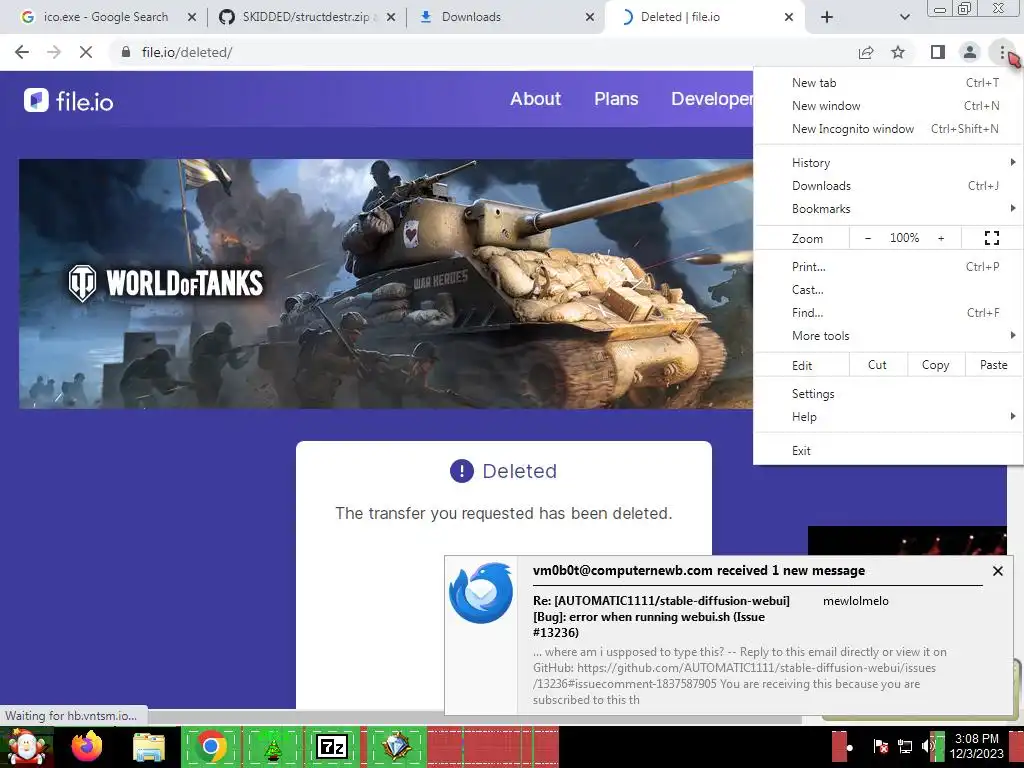Open Settings from the Chrome menu

(888, 394)
